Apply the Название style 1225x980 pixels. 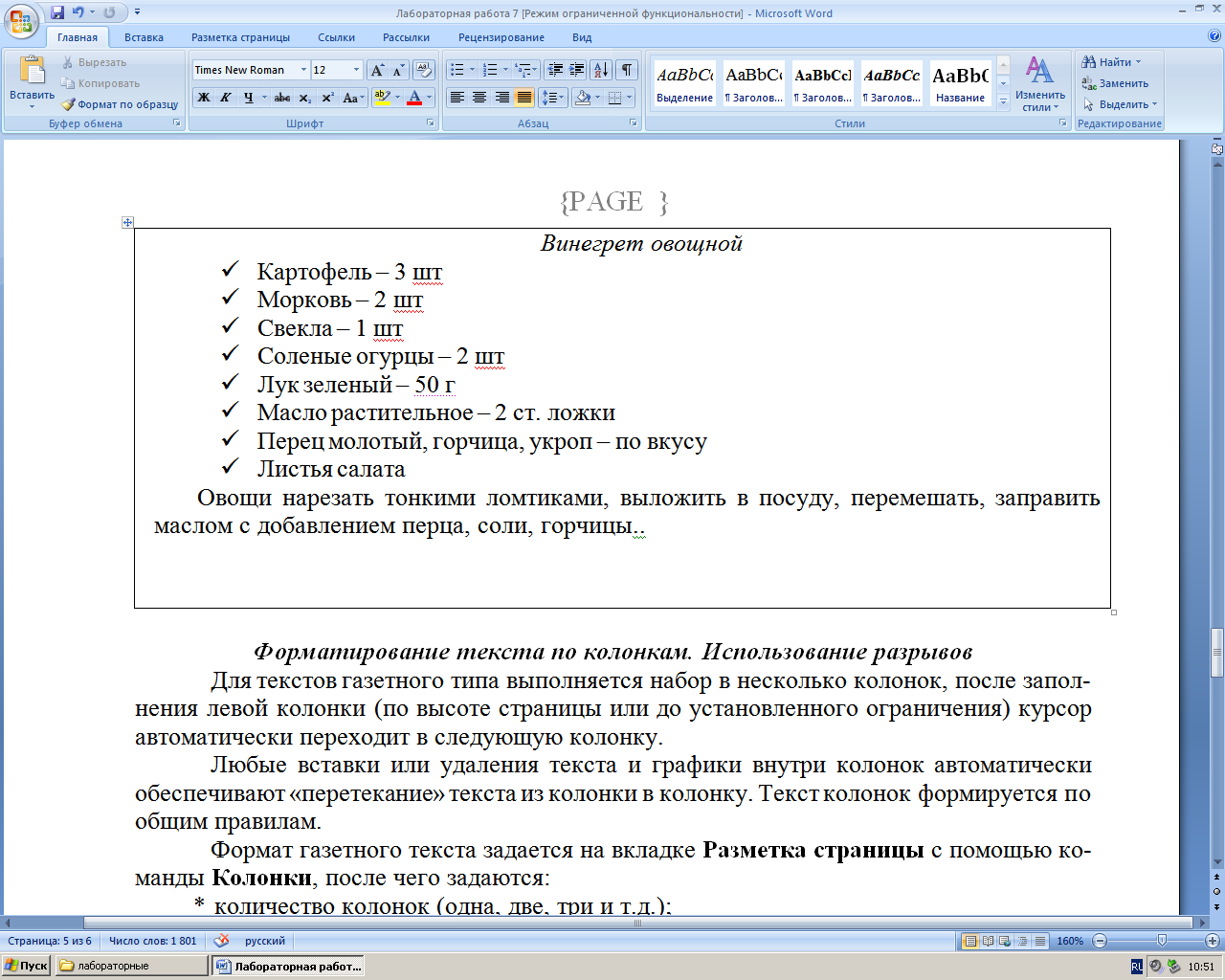[x=960, y=83]
